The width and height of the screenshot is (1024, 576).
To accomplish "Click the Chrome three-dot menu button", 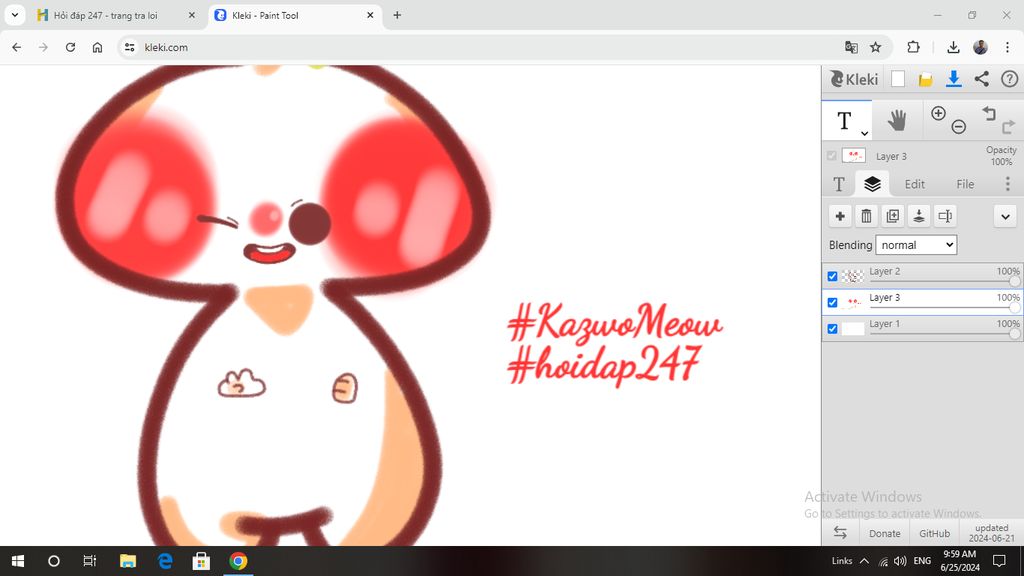I will pos(1008,47).
